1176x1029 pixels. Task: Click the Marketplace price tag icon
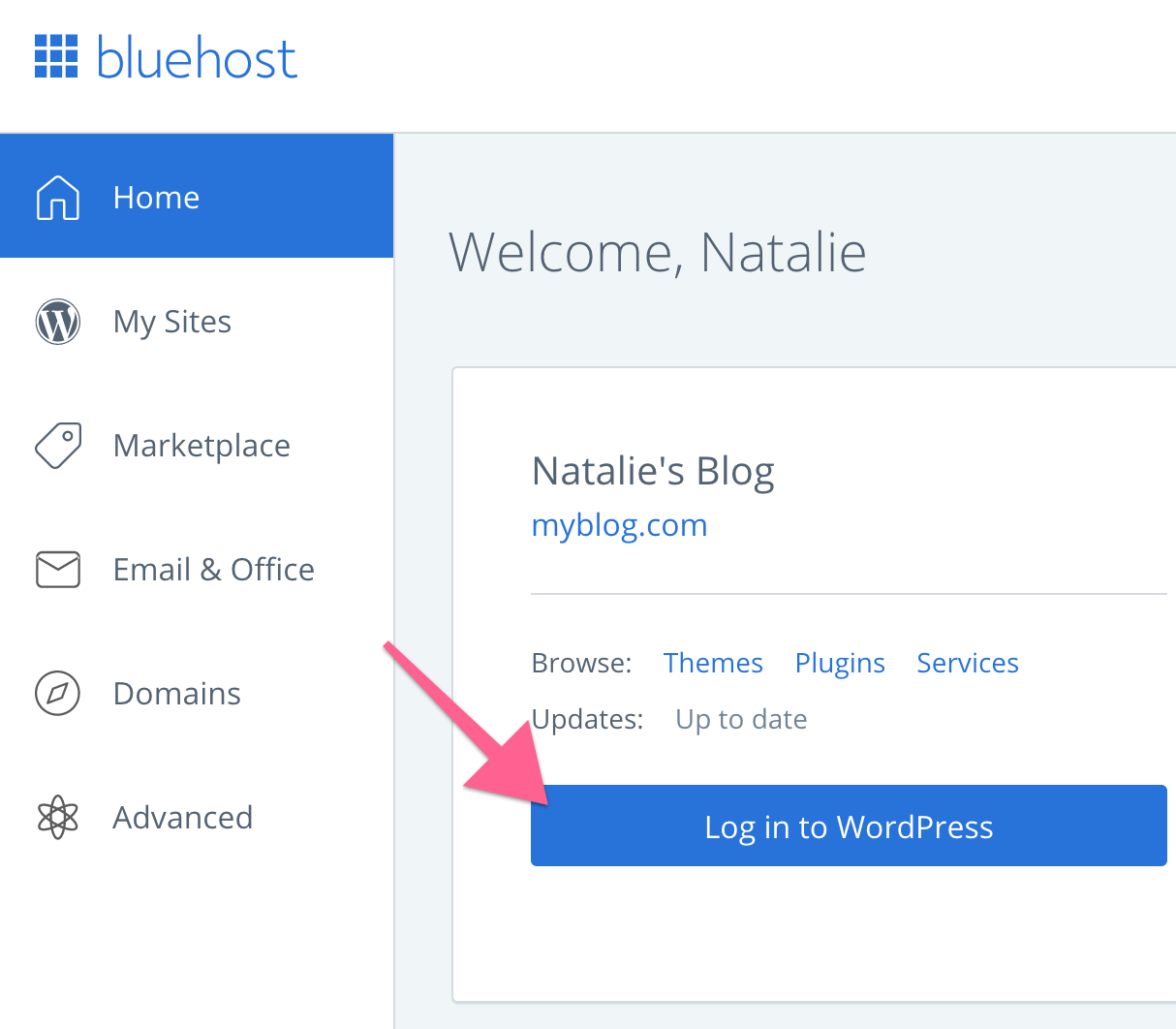coord(58,446)
